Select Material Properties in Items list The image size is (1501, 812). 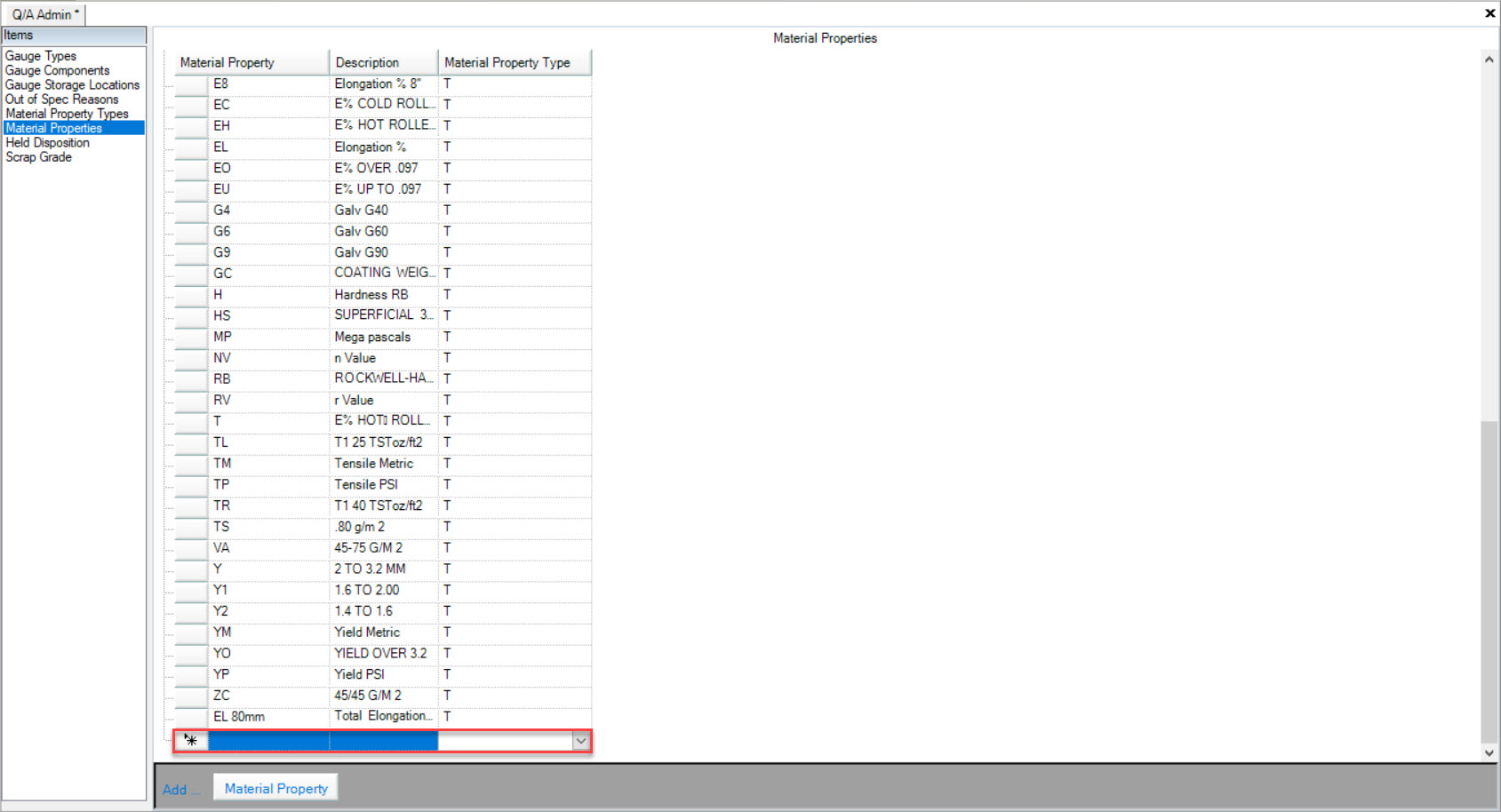(74, 128)
